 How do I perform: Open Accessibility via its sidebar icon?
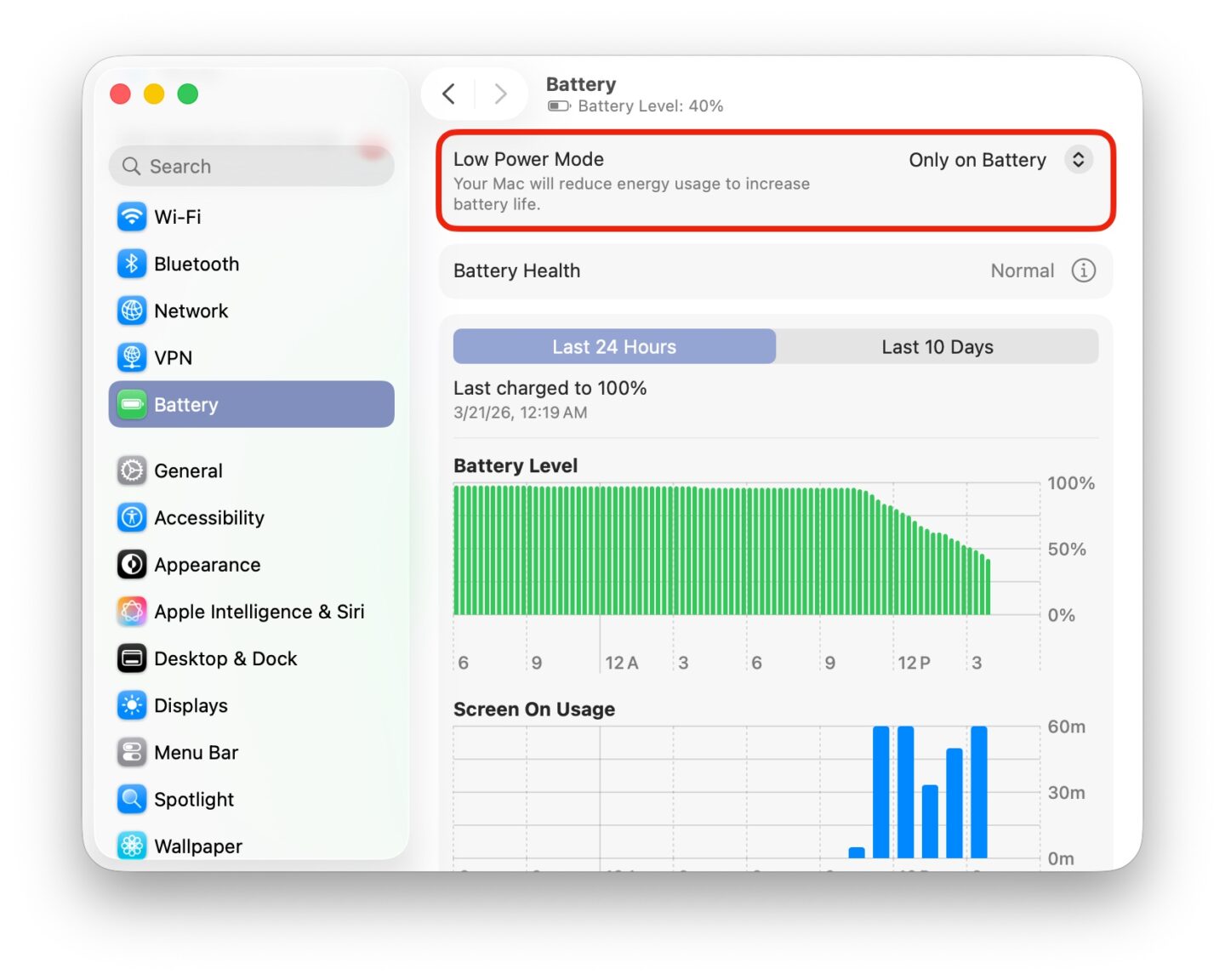132,517
